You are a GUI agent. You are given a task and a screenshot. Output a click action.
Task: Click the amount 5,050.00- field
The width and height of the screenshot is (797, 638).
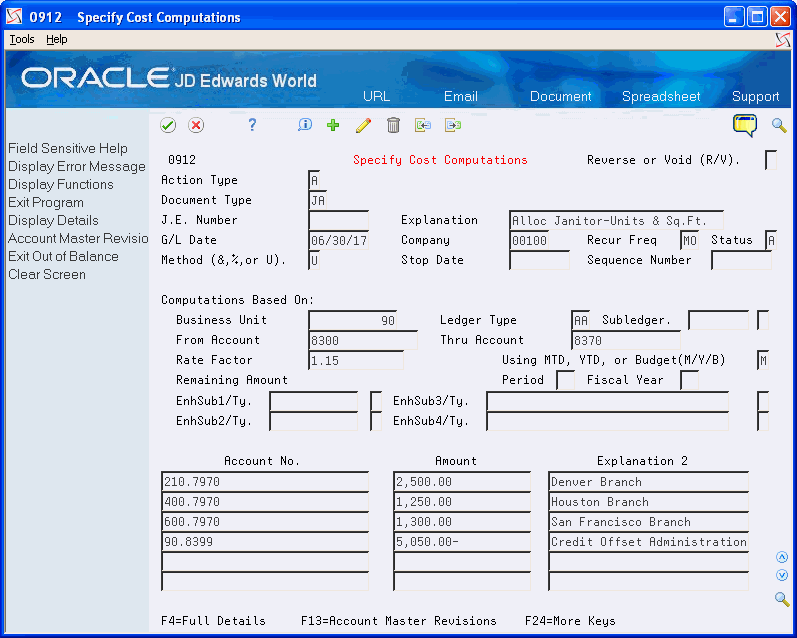pyautogui.click(x=462, y=542)
